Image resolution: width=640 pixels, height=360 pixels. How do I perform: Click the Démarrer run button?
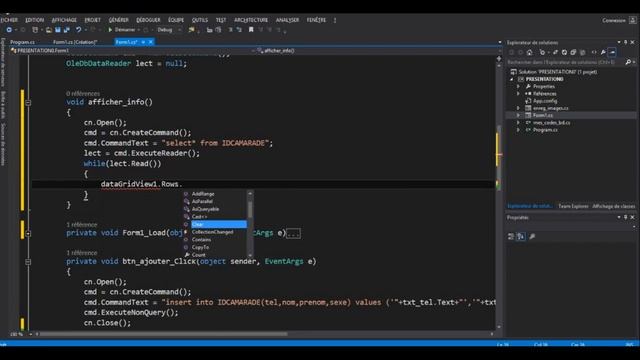point(122,30)
